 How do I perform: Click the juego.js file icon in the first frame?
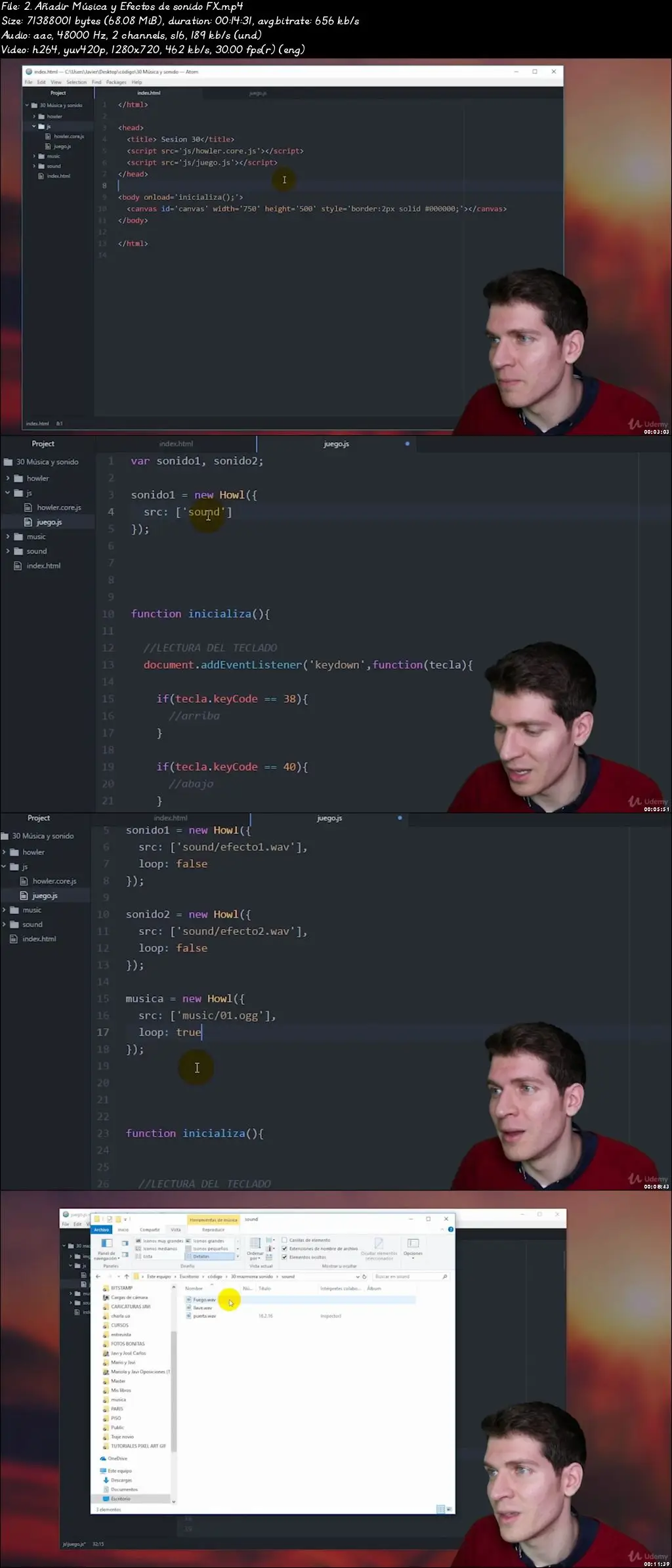click(x=48, y=146)
